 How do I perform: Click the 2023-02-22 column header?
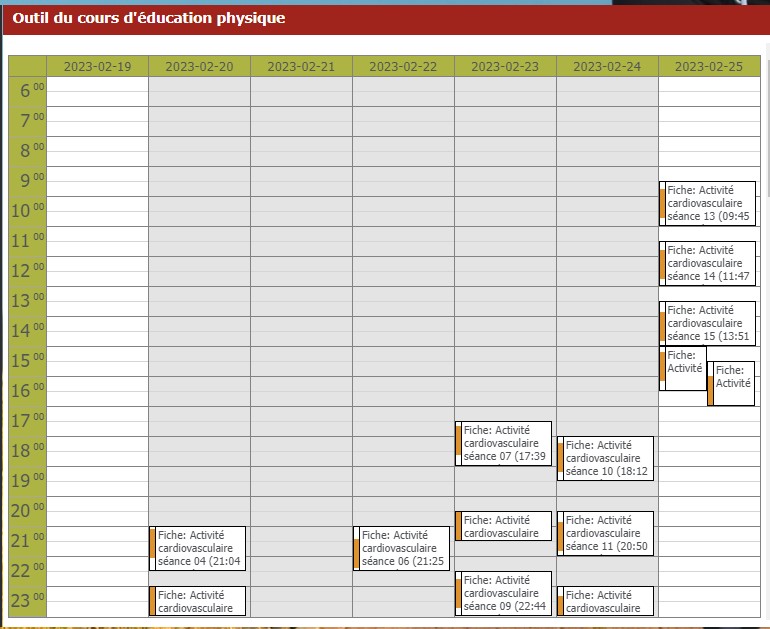click(x=403, y=67)
